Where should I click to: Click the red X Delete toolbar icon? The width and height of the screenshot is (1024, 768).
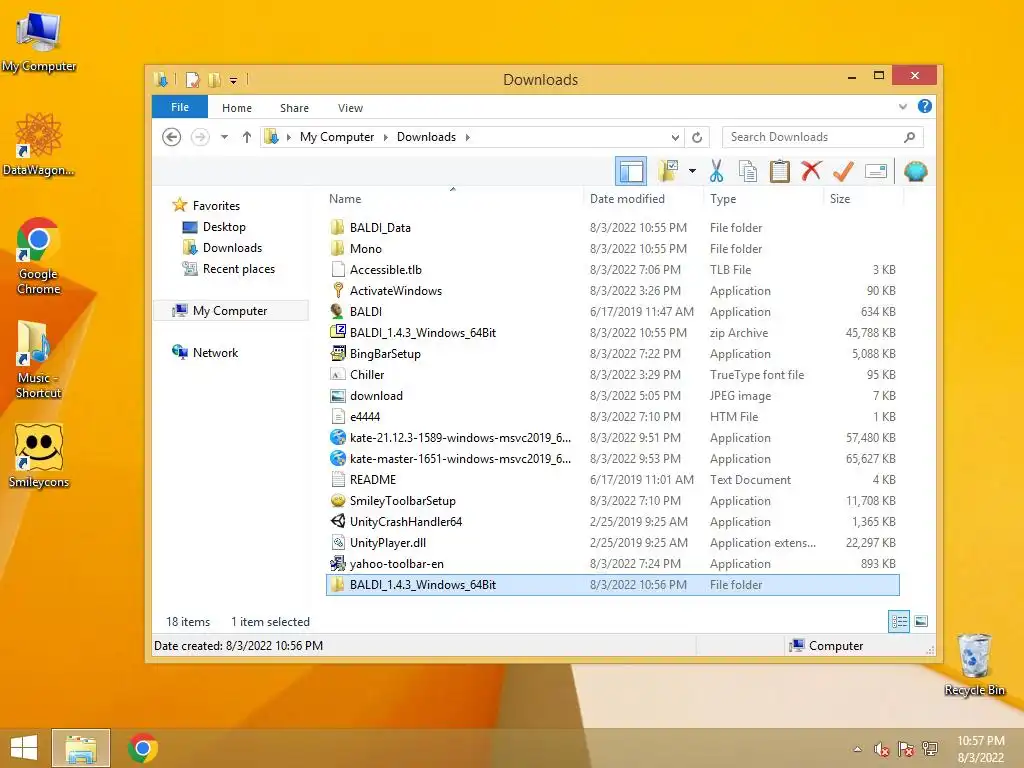point(811,171)
